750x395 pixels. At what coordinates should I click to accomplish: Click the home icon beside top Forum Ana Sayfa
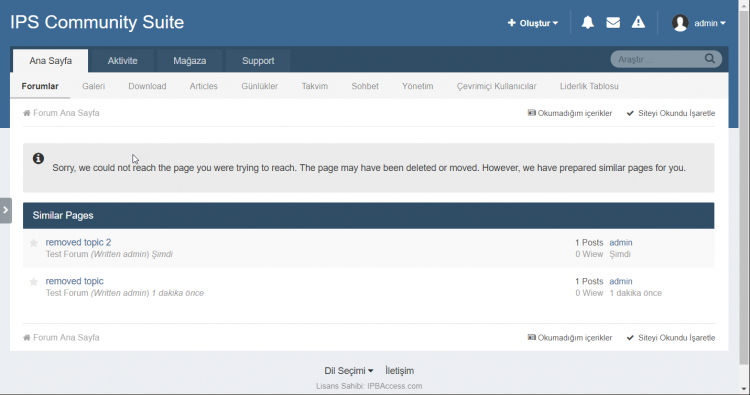[27, 113]
